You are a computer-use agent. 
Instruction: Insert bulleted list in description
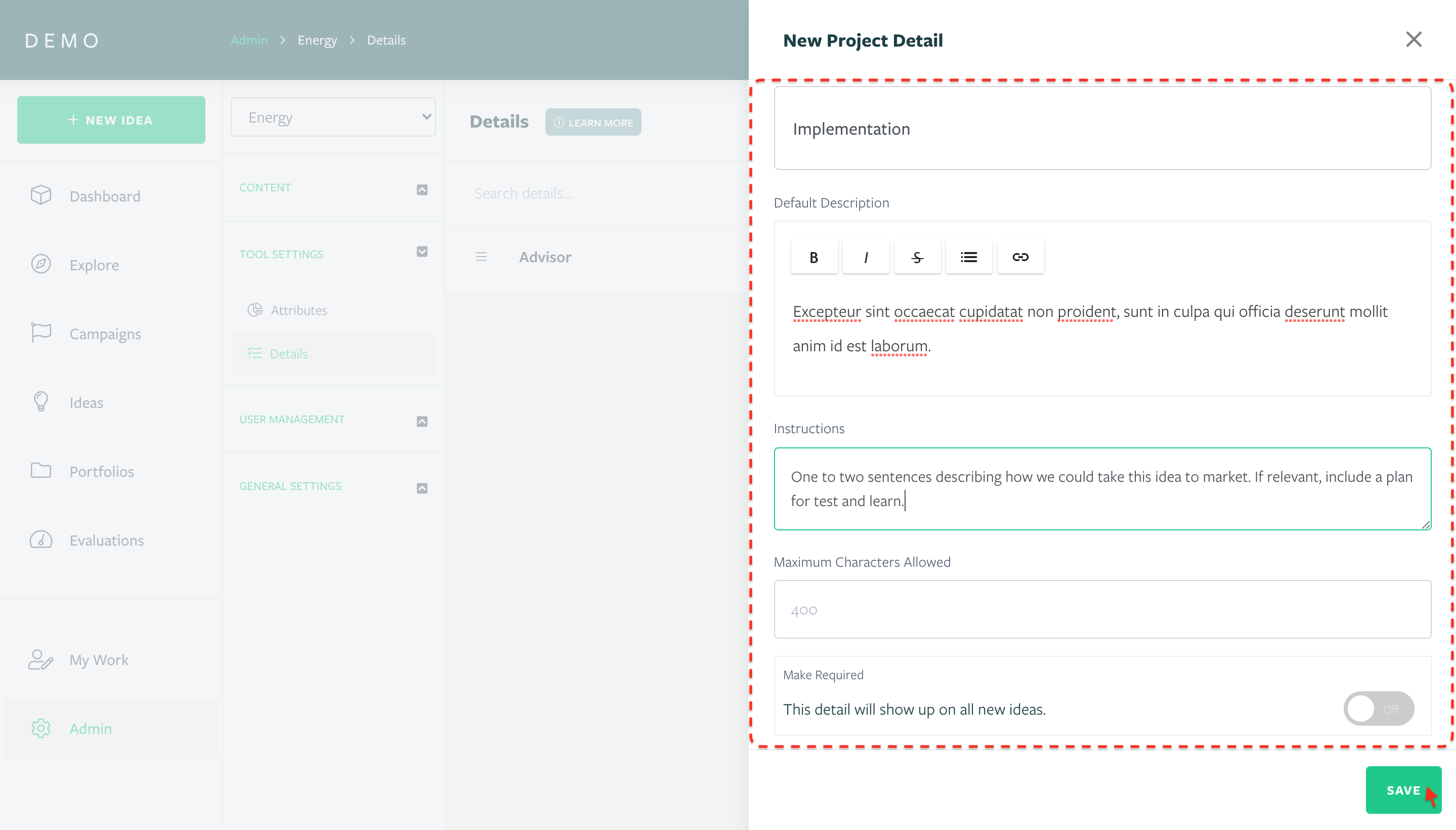click(x=969, y=257)
